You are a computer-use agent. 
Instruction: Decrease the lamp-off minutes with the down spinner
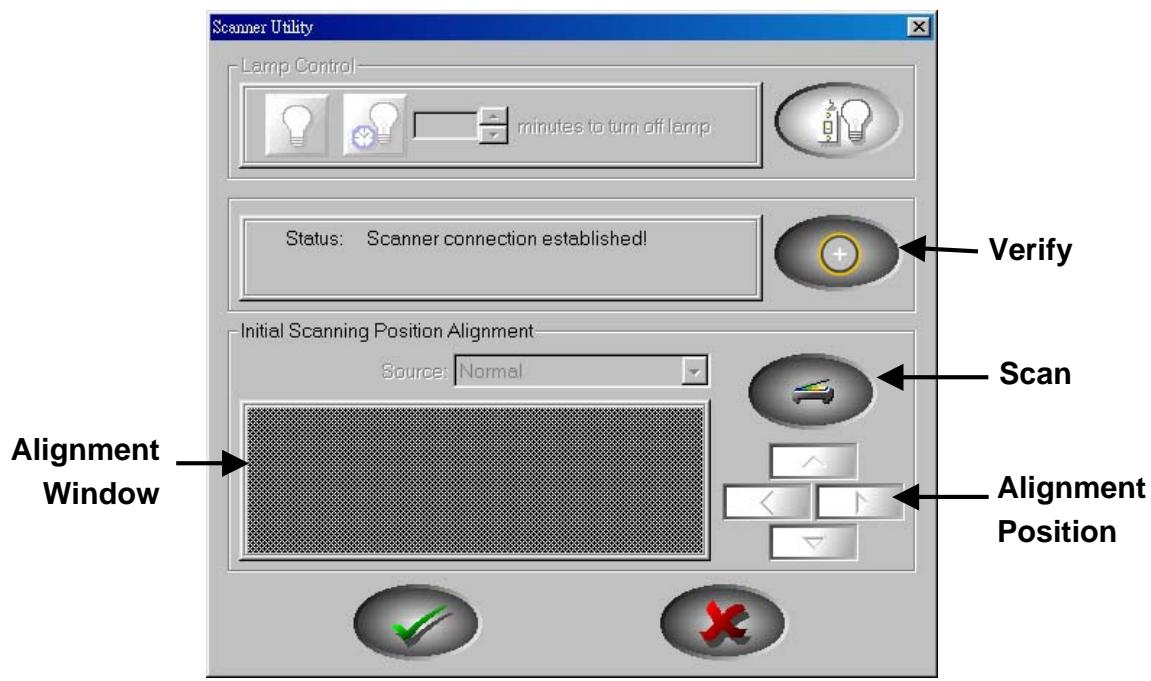(493, 134)
